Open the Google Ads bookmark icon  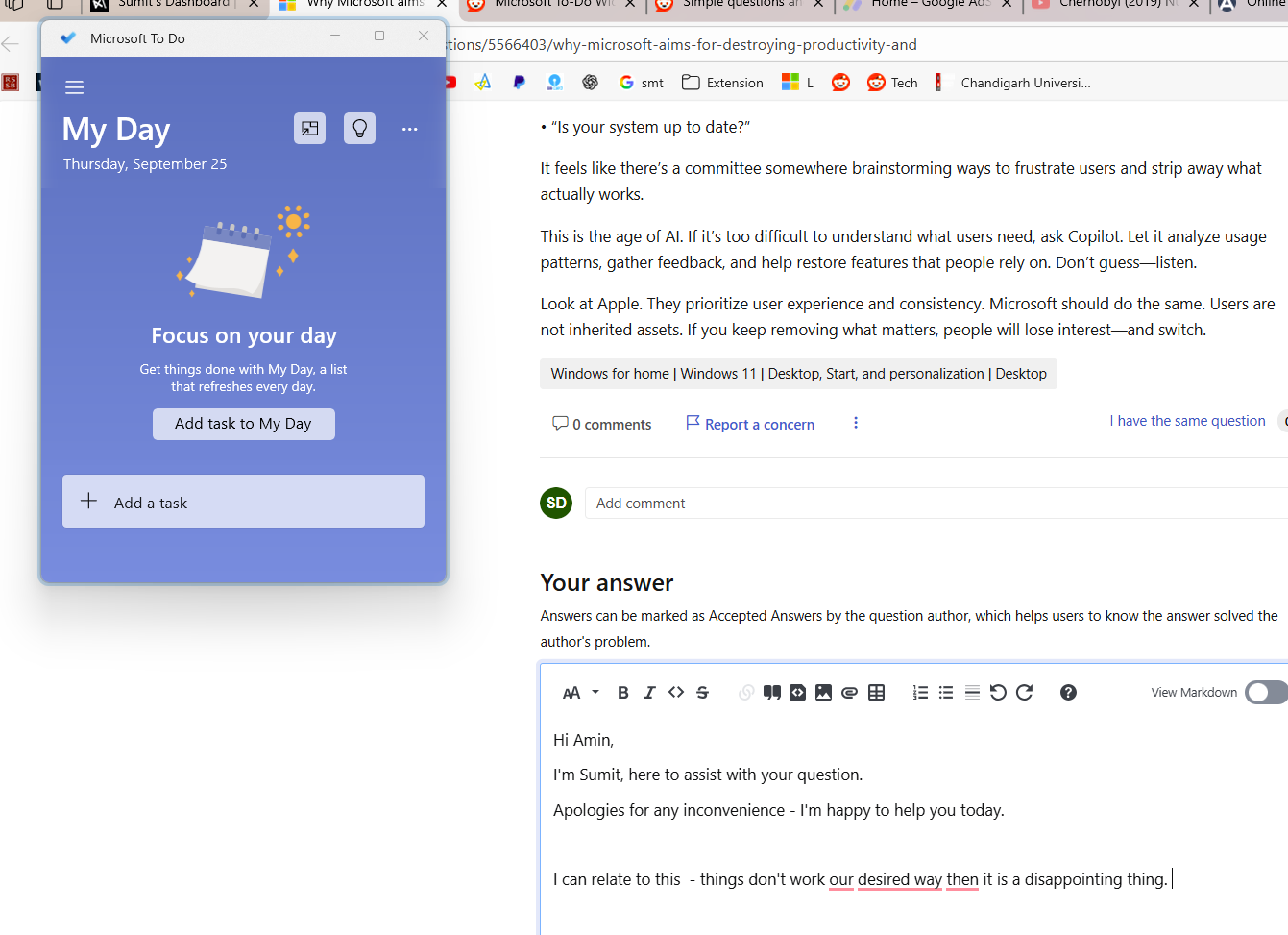pyautogui.click(x=483, y=83)
